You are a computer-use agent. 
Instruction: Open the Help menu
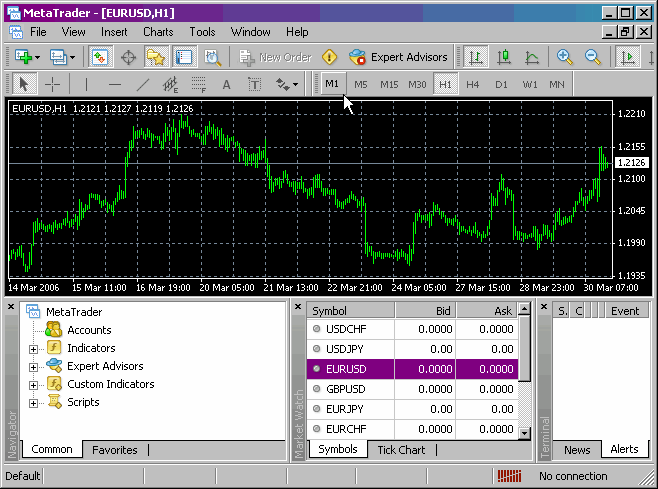(297, 32)
